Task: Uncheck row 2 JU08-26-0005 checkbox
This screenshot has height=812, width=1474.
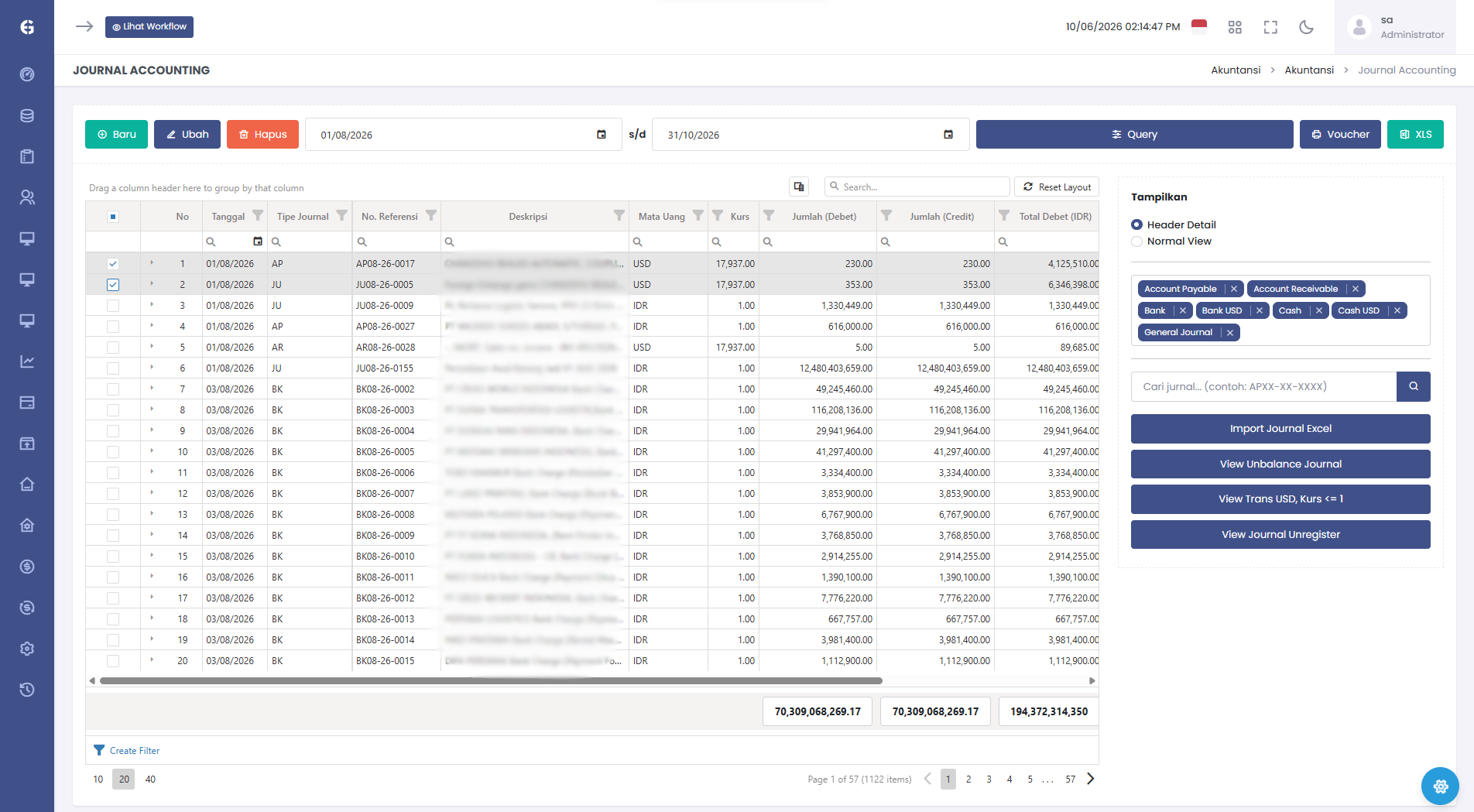Action: pos(113,285)
